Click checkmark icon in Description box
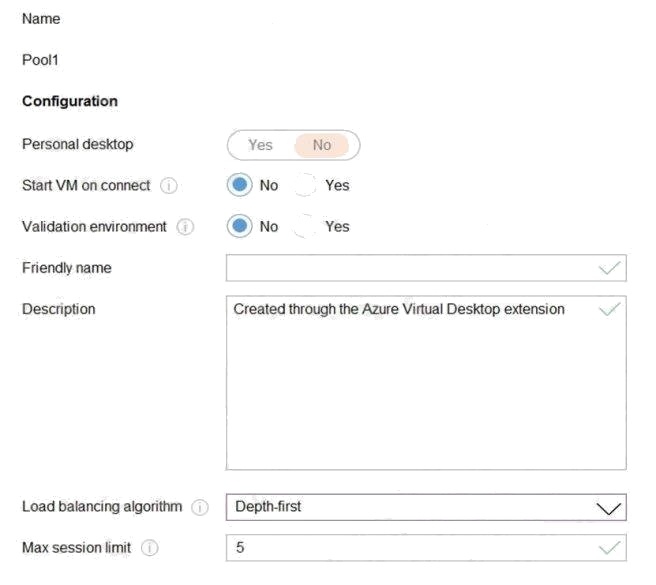 [x=610, y=309]
